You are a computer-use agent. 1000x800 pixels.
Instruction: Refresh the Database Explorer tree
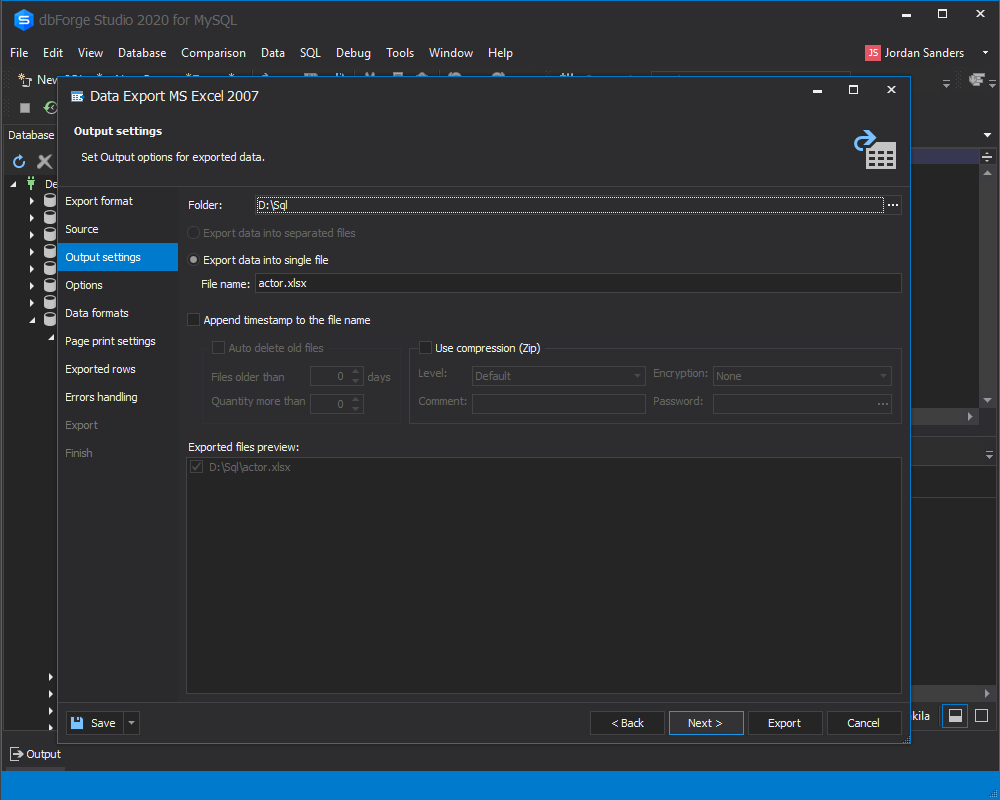click(19, 161)
